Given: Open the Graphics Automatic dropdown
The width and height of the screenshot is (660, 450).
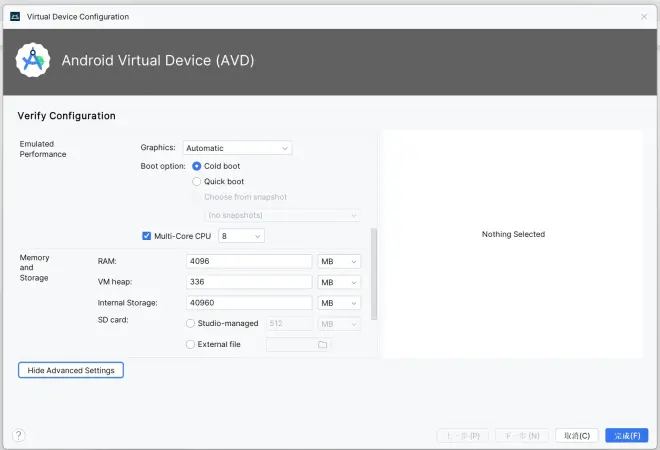Looking at the screenshot, I should tap(237, 148).
